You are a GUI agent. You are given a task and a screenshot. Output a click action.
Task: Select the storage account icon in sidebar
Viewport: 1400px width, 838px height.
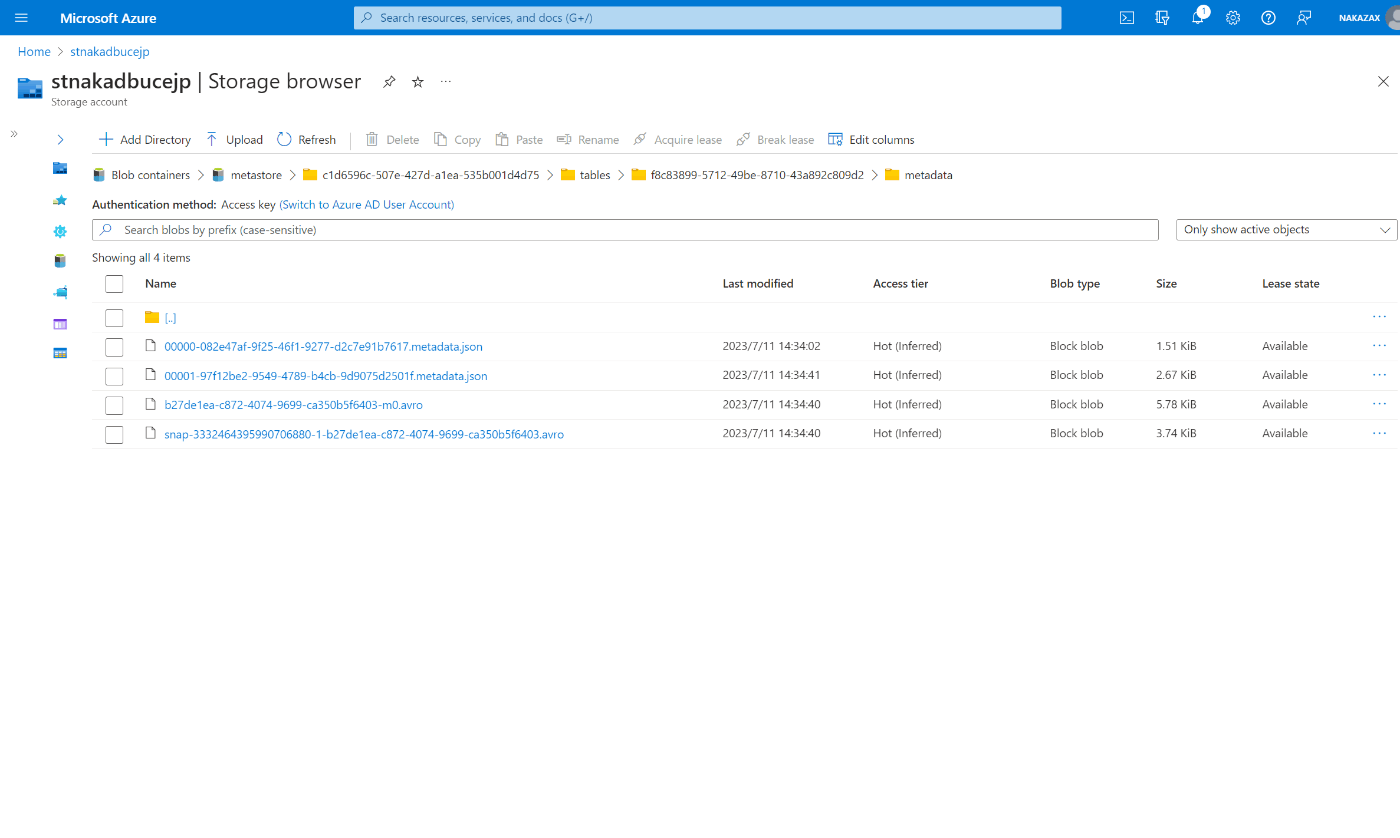point(60,169)
